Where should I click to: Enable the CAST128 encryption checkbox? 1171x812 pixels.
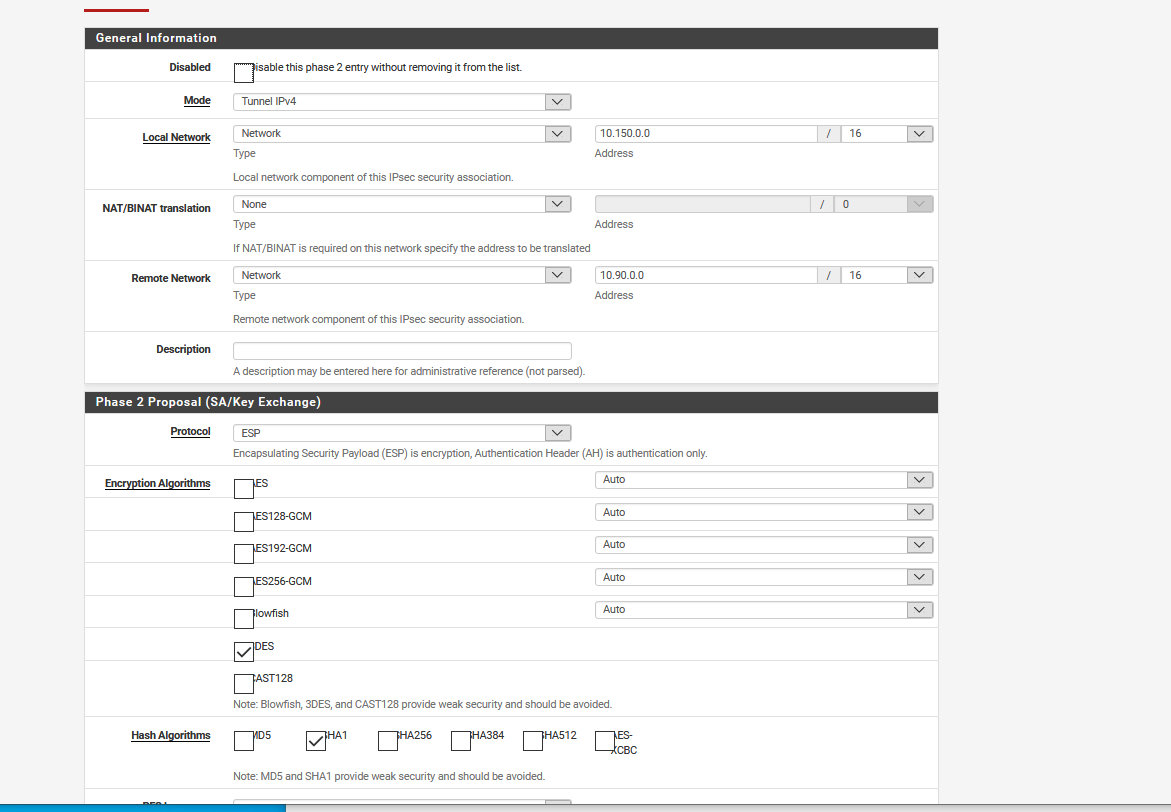tap(243, 684)
